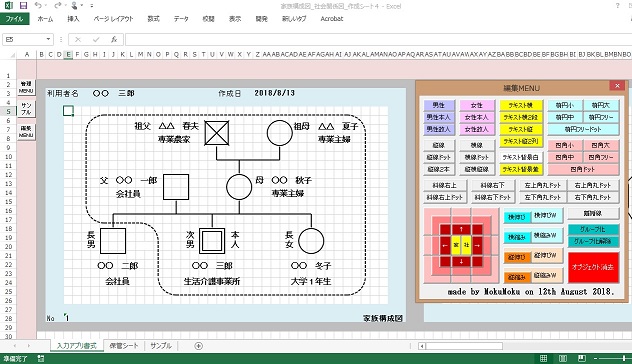Open the undo history dropdown arrow
Image resolution: width=632 pixels, height=364 pixels.
click(x=45, y=6)
